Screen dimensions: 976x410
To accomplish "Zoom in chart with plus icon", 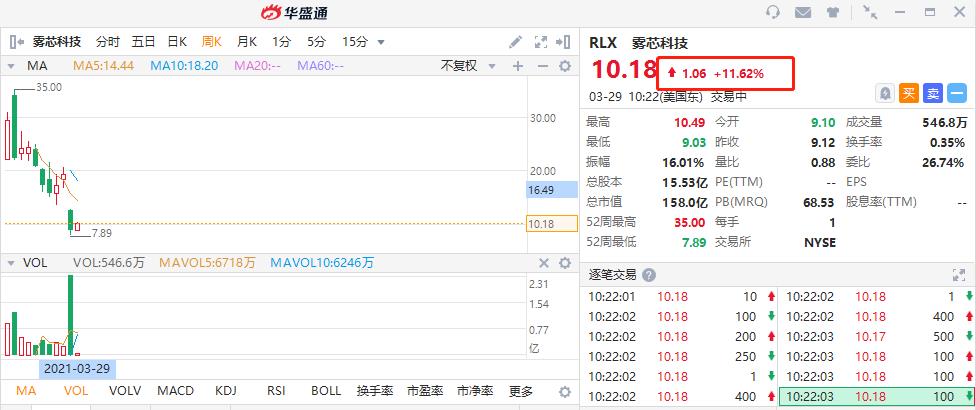I will [x=518, y=66].
